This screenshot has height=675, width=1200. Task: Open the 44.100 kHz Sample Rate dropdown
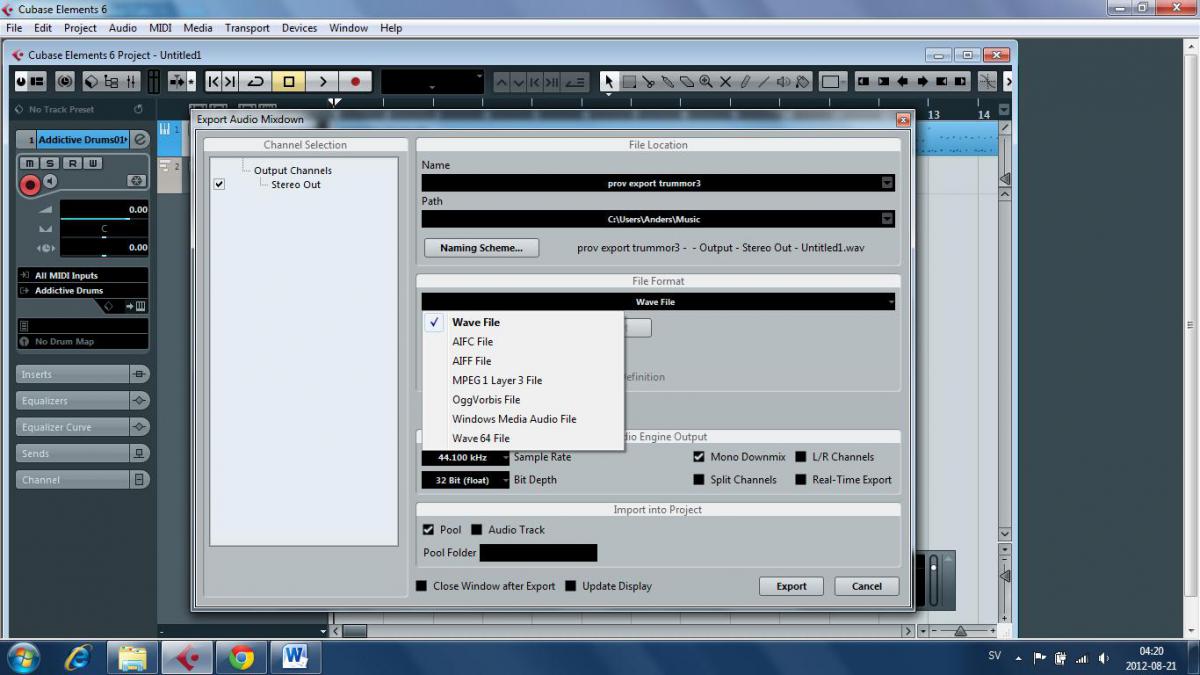465,457
